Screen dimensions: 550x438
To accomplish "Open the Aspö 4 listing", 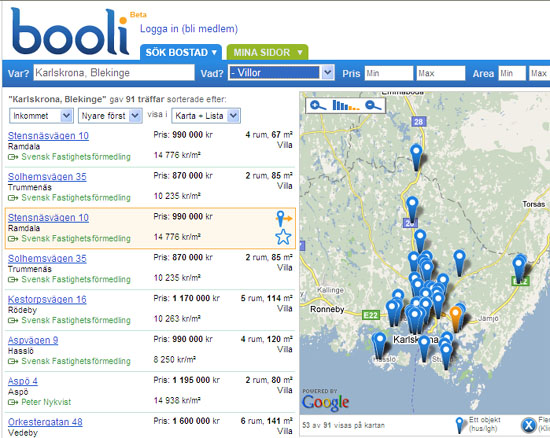I will [x=23, y=381].
